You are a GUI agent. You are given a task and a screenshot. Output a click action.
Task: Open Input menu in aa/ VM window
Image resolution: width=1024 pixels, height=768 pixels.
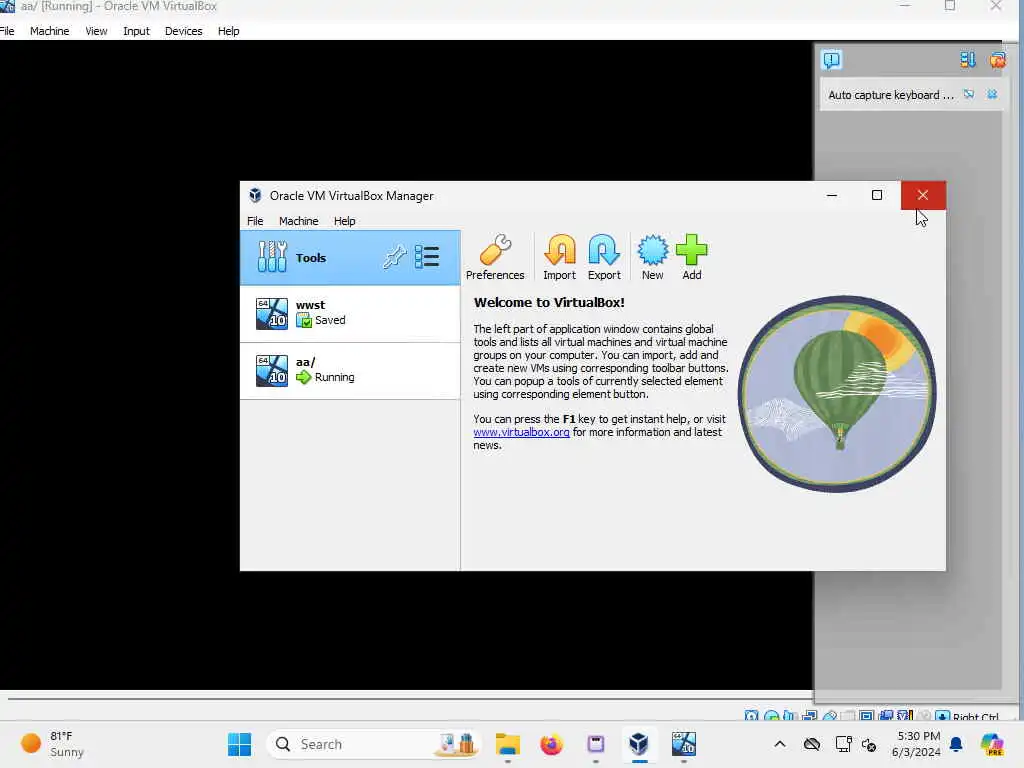136,31
